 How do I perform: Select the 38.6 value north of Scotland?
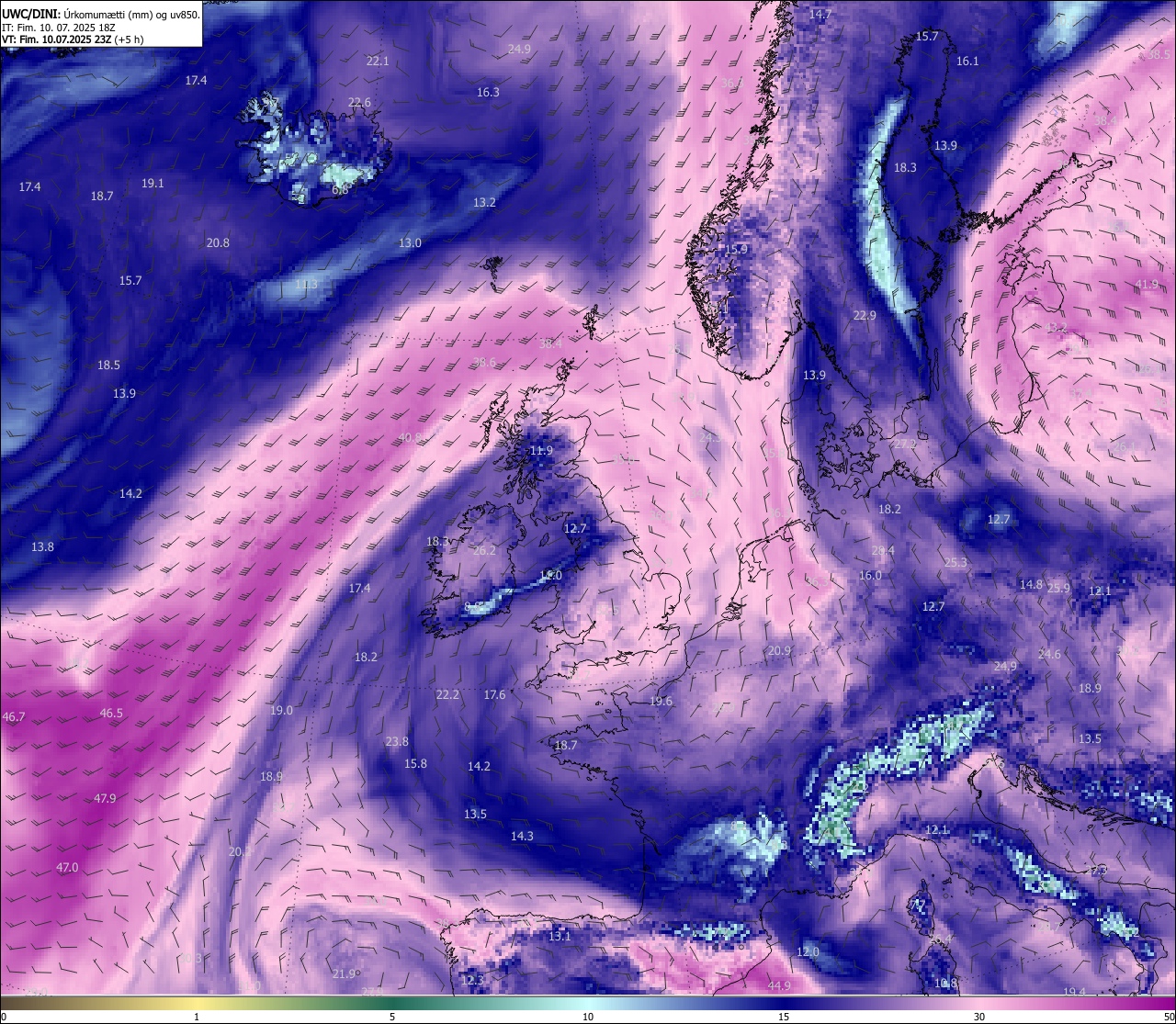484,363
